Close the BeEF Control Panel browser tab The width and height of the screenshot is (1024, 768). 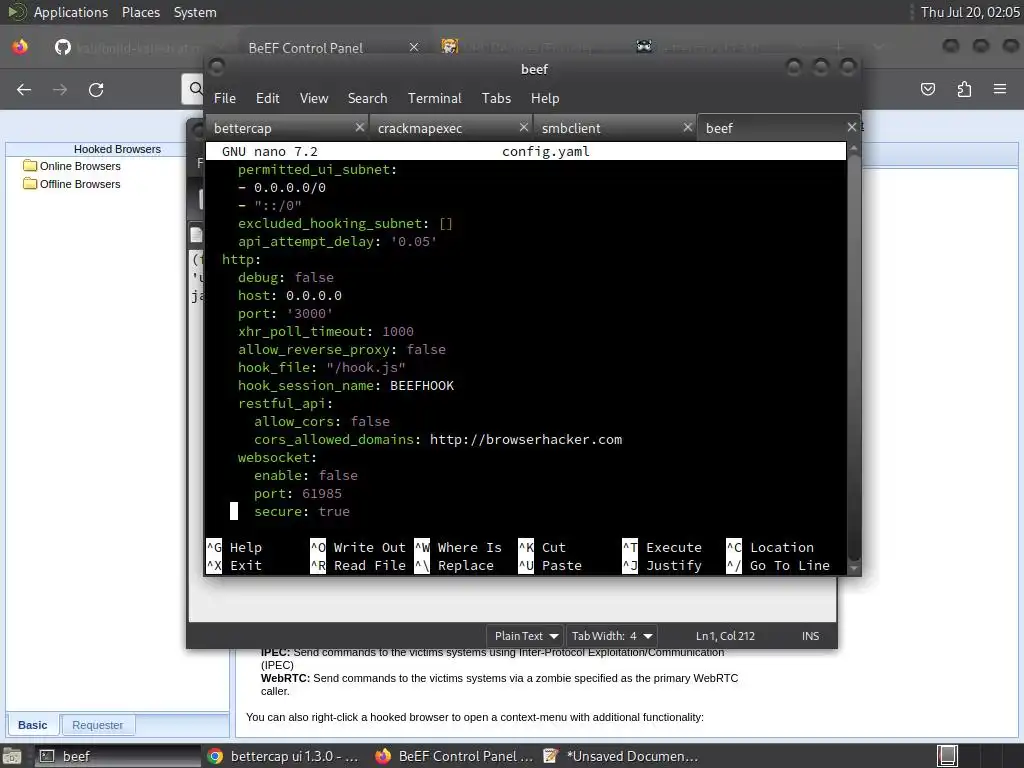click(x=413, y=47)
